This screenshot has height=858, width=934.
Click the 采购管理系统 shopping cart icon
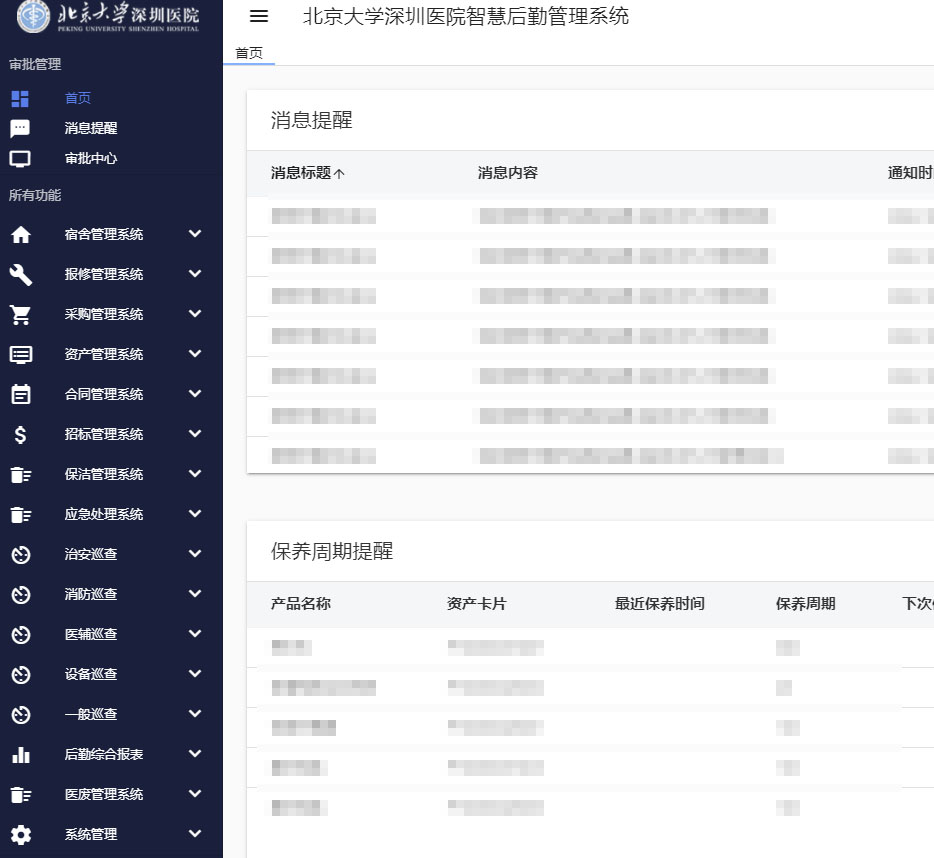coord(20,314)
